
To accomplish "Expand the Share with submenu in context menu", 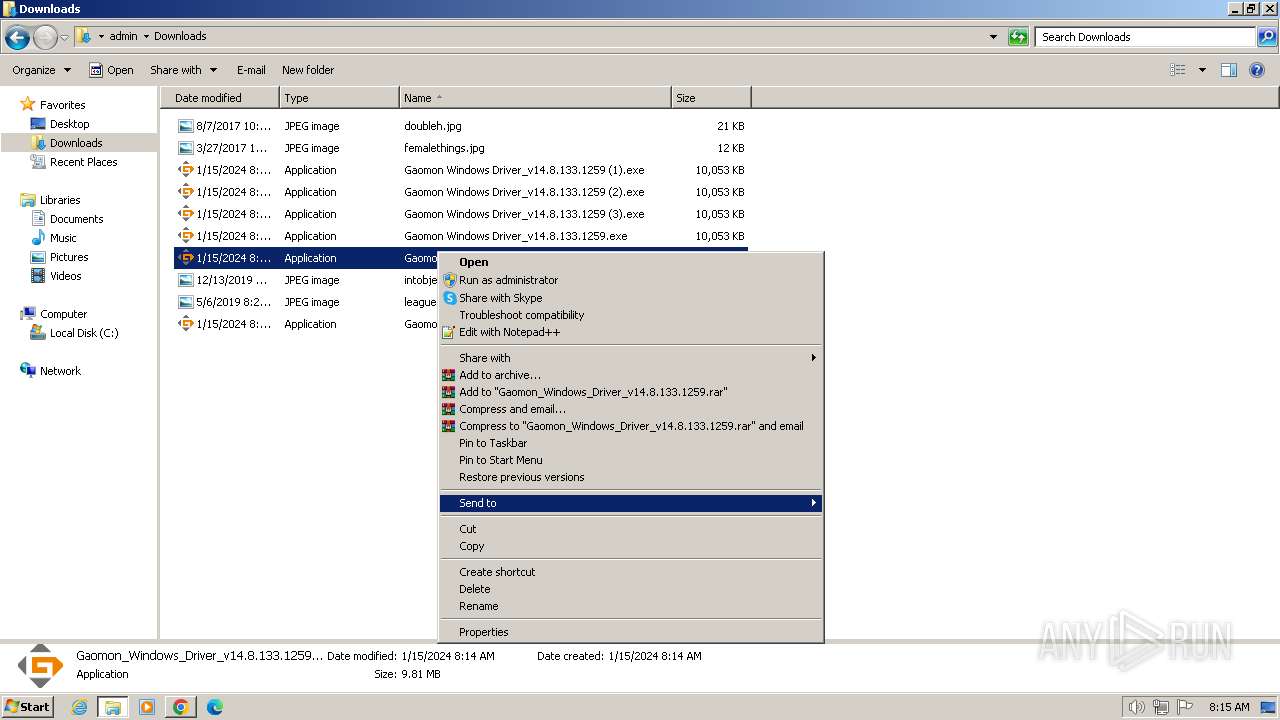I will pos(630,358).
